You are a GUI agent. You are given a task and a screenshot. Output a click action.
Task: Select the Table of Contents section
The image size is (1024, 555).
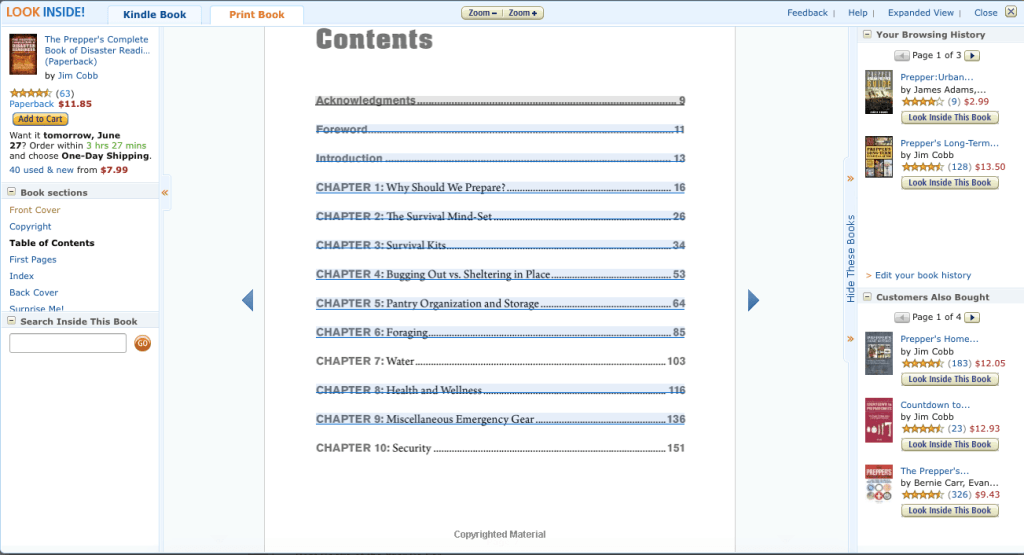[x=52, y=243]
